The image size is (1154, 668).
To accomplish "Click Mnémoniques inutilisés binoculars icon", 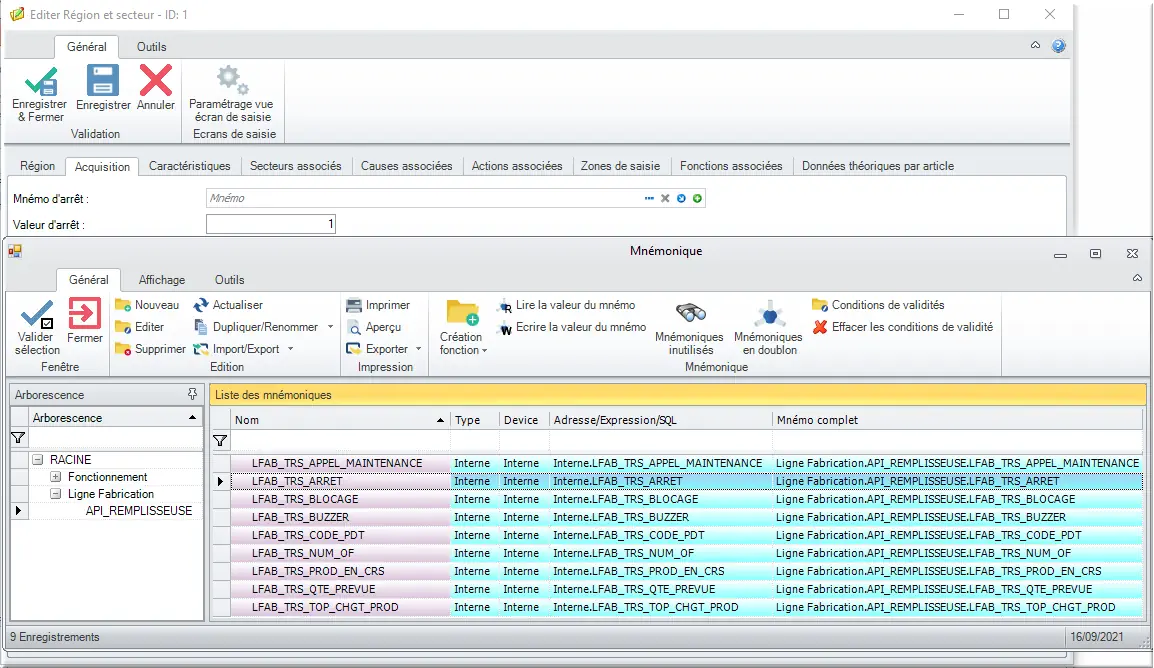I will pyautogui.click(x=690, y=313).
